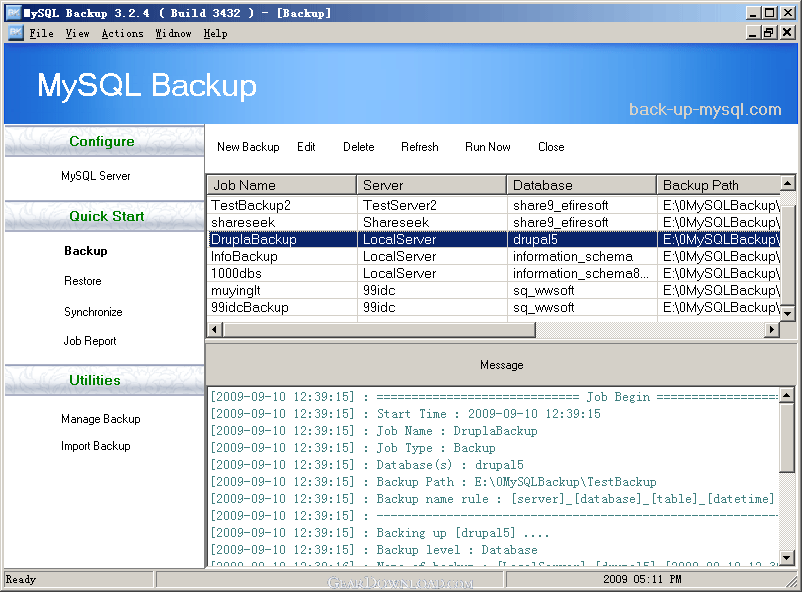802x592 pixels.
Task: Sort by Job Name column header
Action: [281, 185]
